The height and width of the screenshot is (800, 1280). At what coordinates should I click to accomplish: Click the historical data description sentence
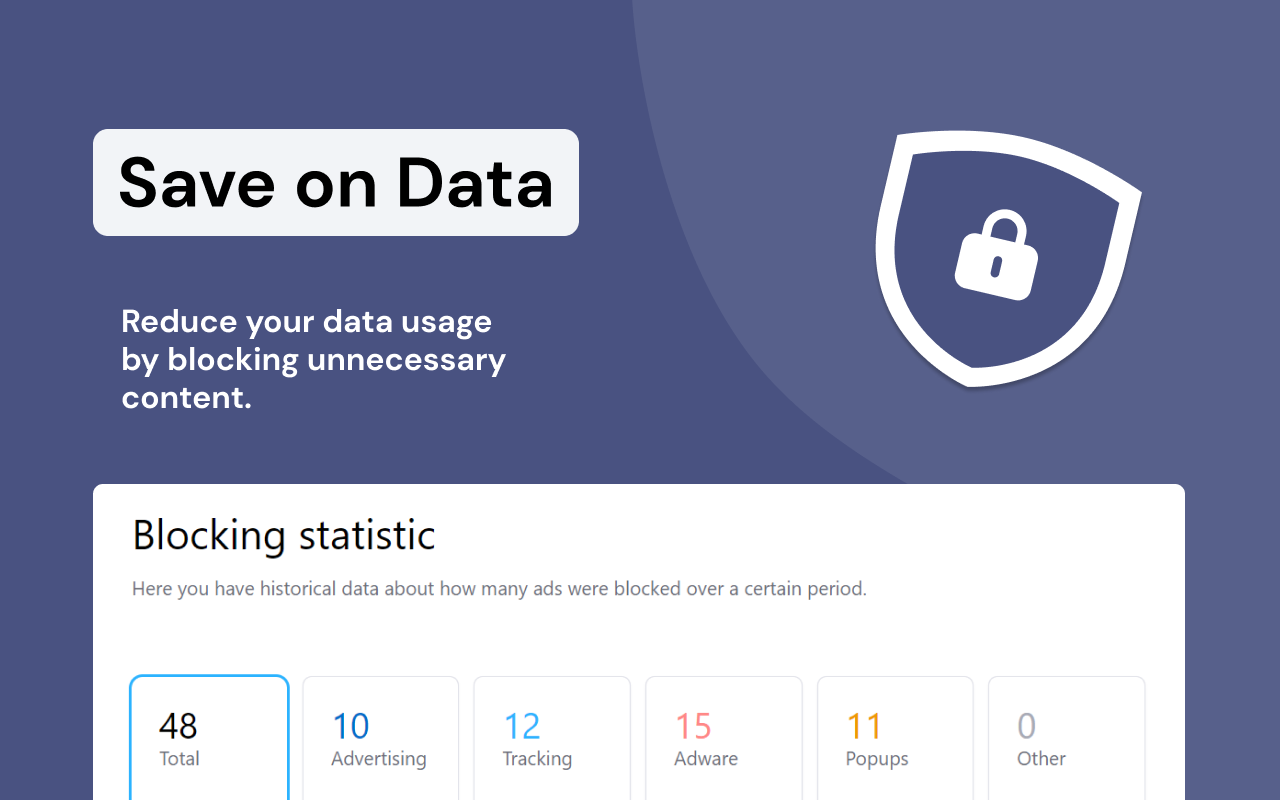pos(499,589)
